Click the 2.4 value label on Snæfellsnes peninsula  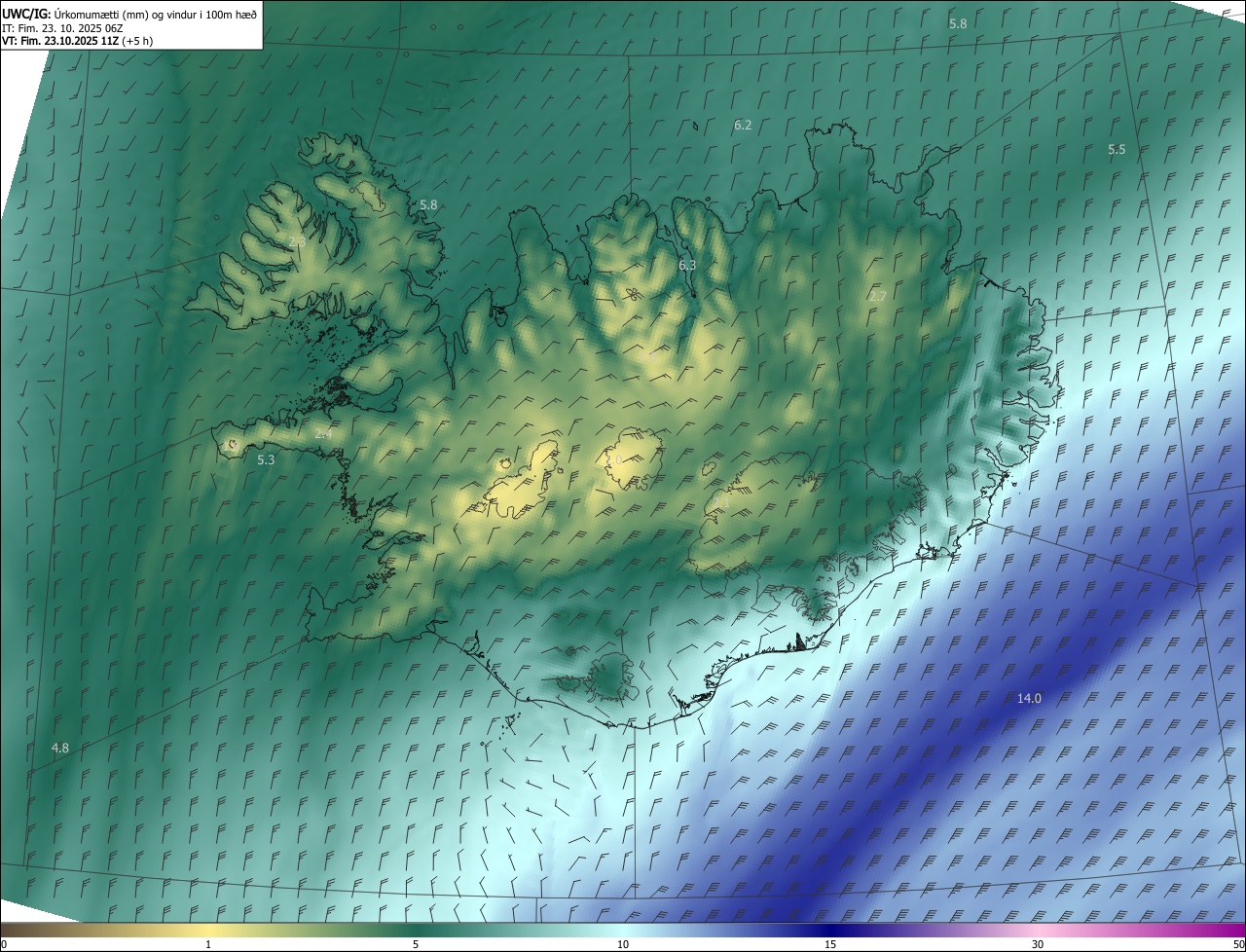[x=323, y=434]
